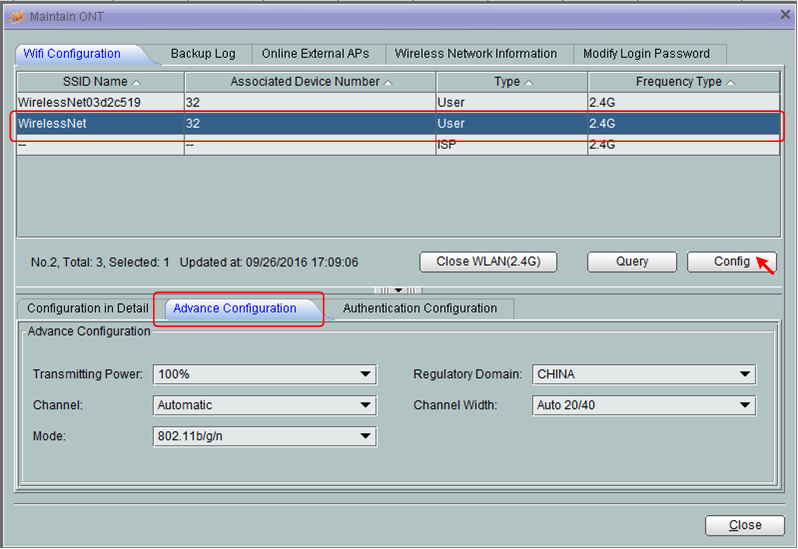Open the Mode 802.11b/g/n dropdown
The height and width of the screenshot is (549, 798).
point(265,437)
